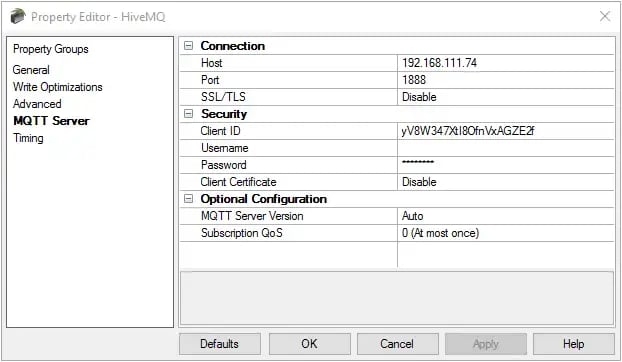
Task: Edit the Port value 1888
Action: [x=505, y=80]
